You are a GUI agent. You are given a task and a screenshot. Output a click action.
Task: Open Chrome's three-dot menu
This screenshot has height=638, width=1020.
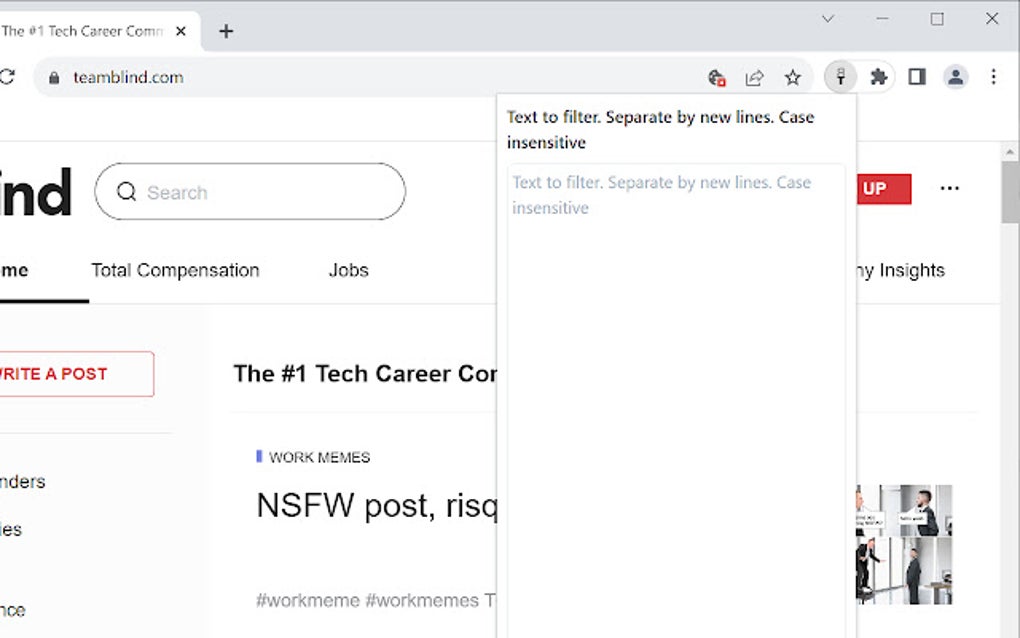pyautogui.click(x=993, y=77)
